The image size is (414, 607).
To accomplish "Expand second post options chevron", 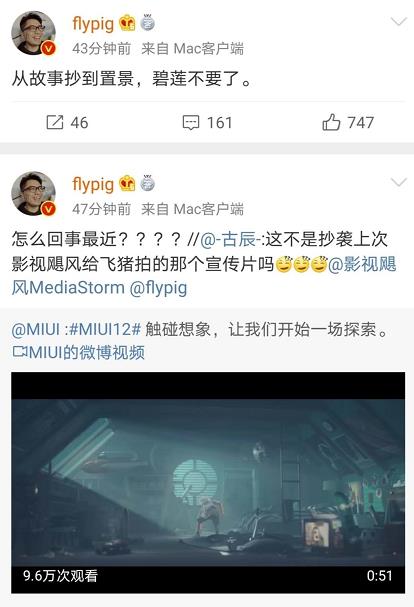I will [399, 182].
